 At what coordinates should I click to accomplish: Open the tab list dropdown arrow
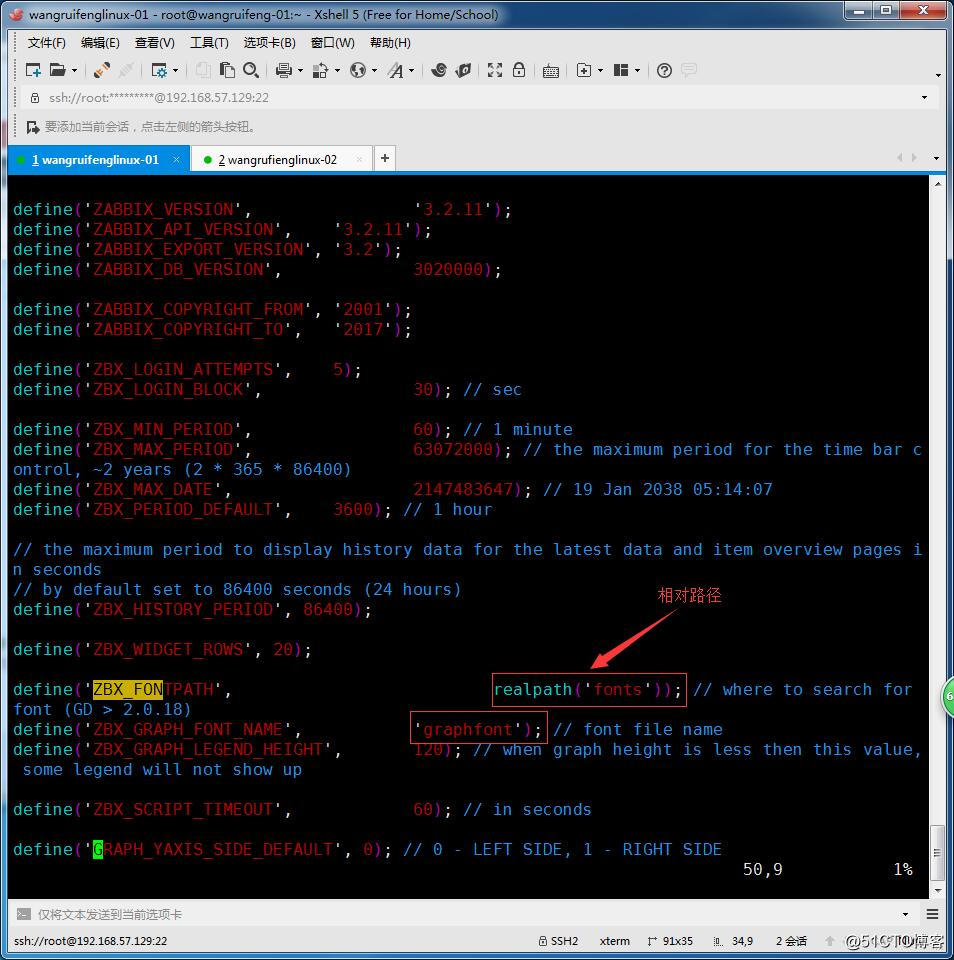pyautogui.click(x=936, y=158)
